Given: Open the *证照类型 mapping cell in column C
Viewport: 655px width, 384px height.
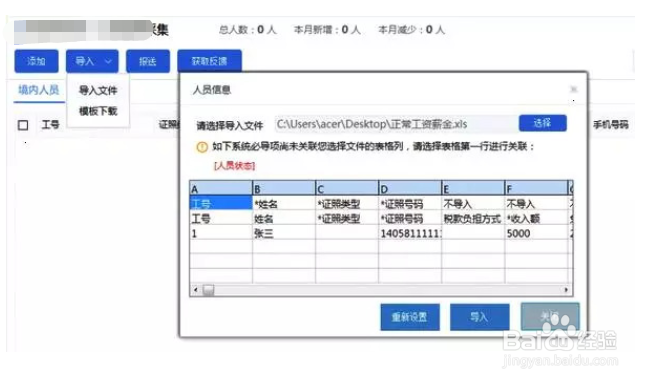Looking at the screenshot, I should [347, 203].
